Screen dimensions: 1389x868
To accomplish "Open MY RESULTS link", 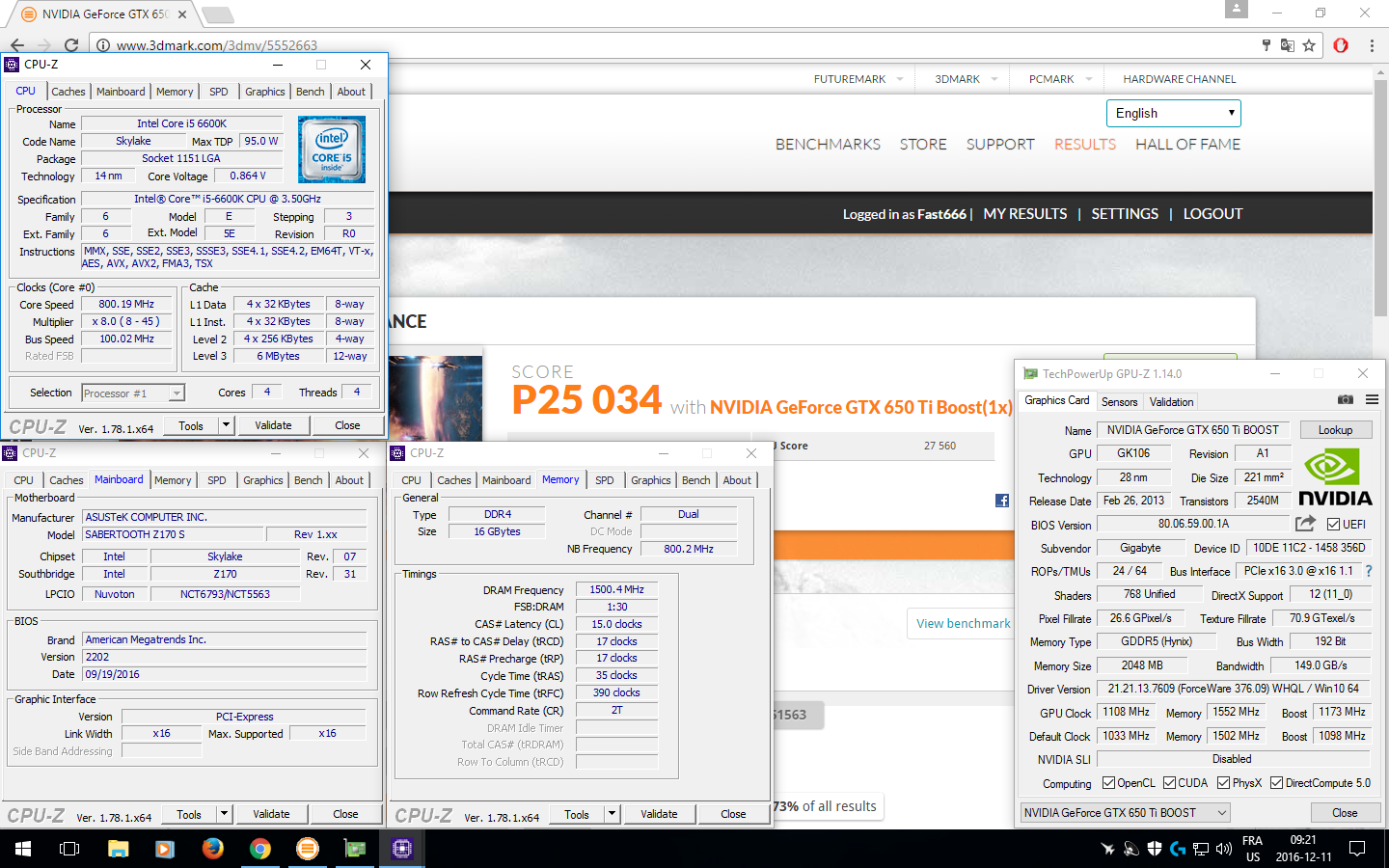I will [1025, 214].
